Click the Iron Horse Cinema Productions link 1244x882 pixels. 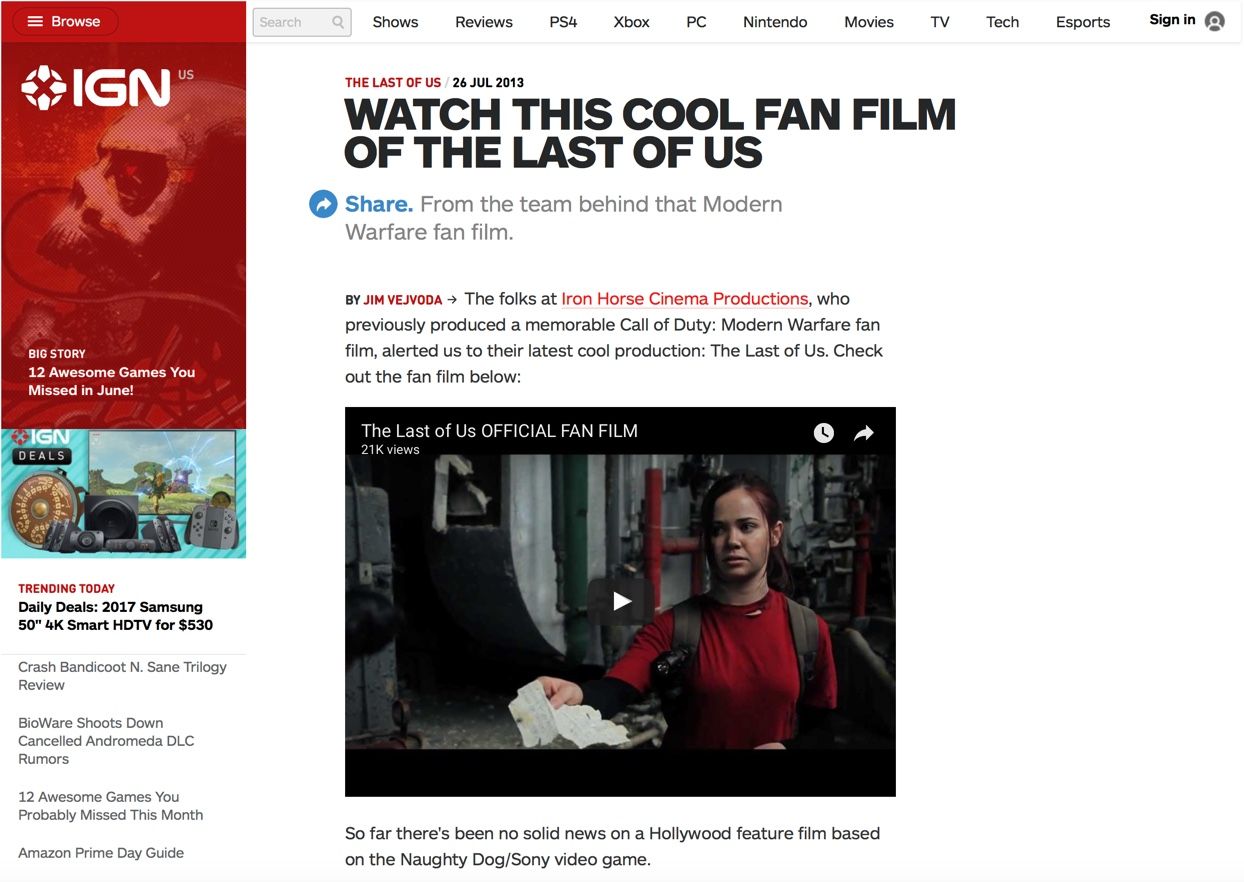tap(685, 299)
